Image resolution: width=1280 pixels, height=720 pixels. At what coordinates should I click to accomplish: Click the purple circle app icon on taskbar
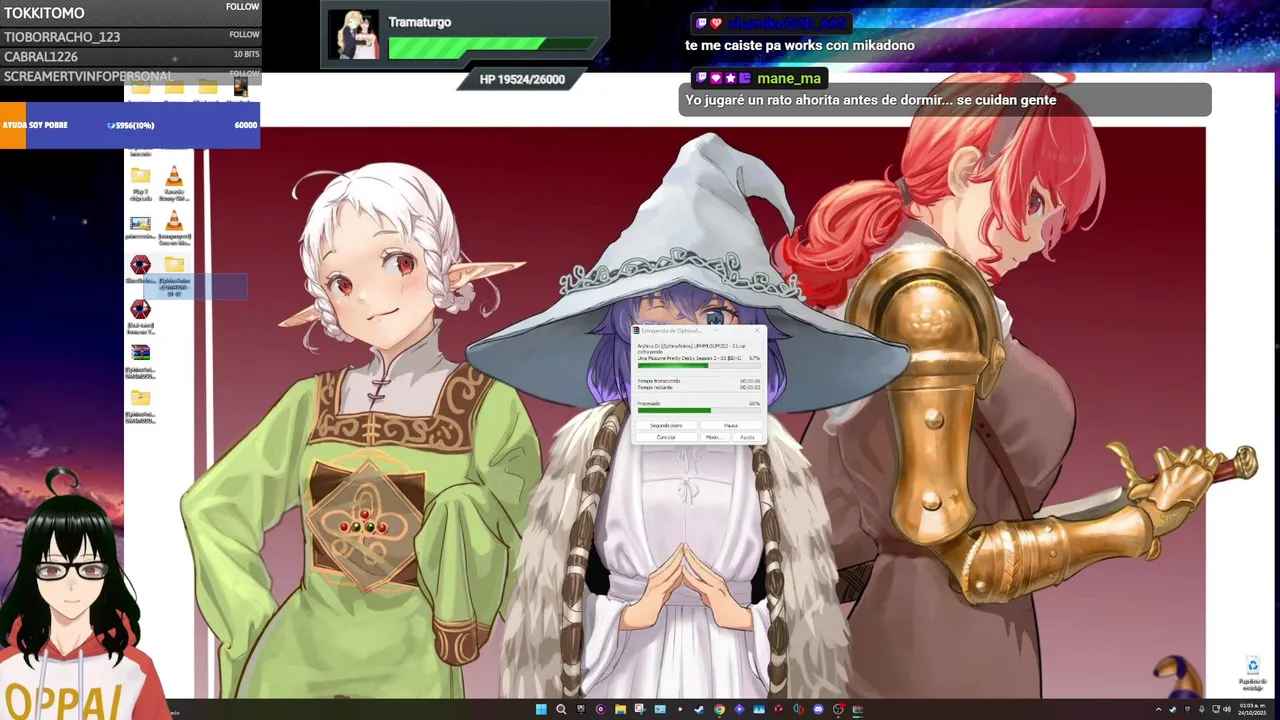coord(601,709)
